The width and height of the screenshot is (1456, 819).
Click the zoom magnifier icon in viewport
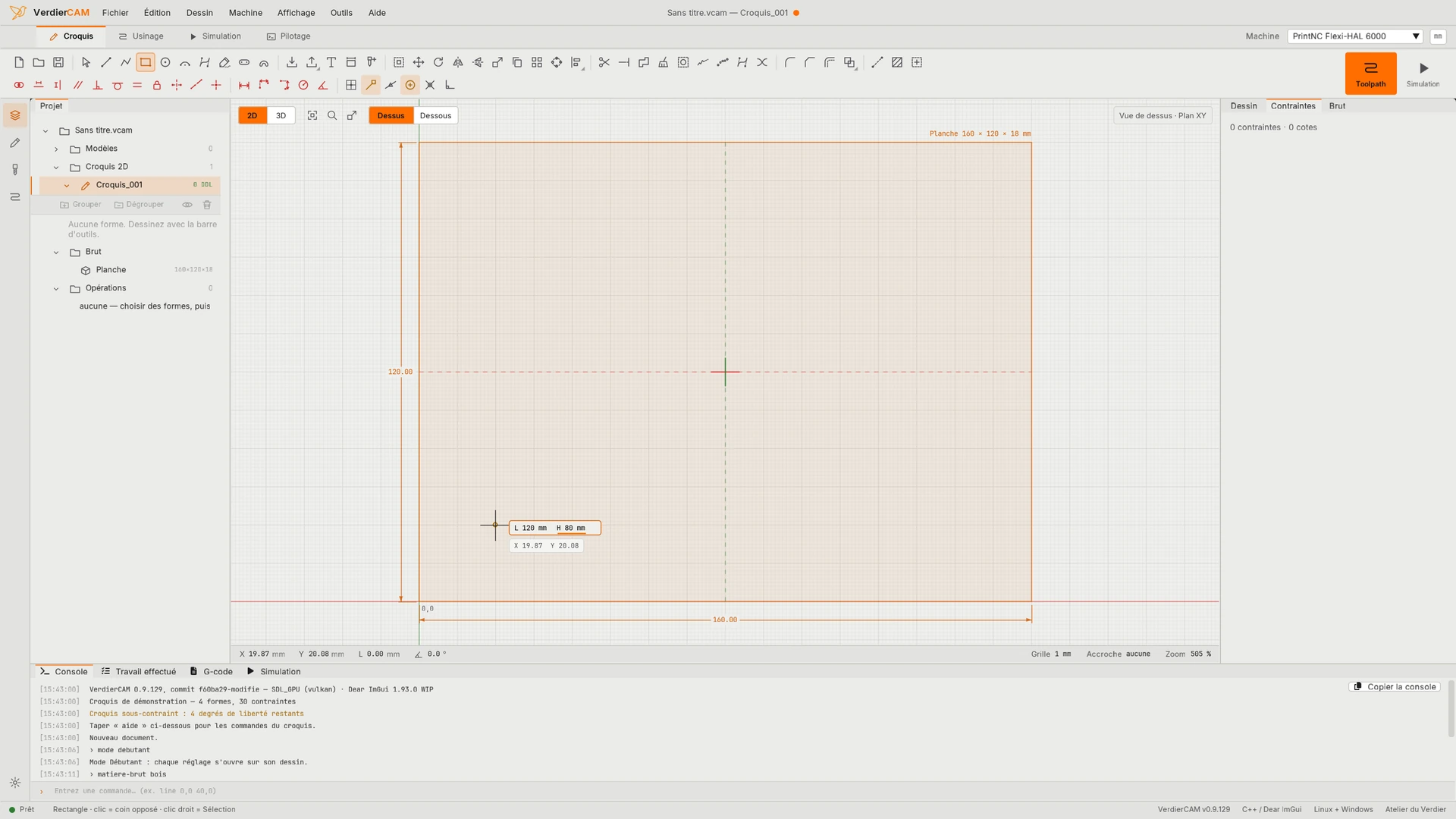tap(332, 115)
